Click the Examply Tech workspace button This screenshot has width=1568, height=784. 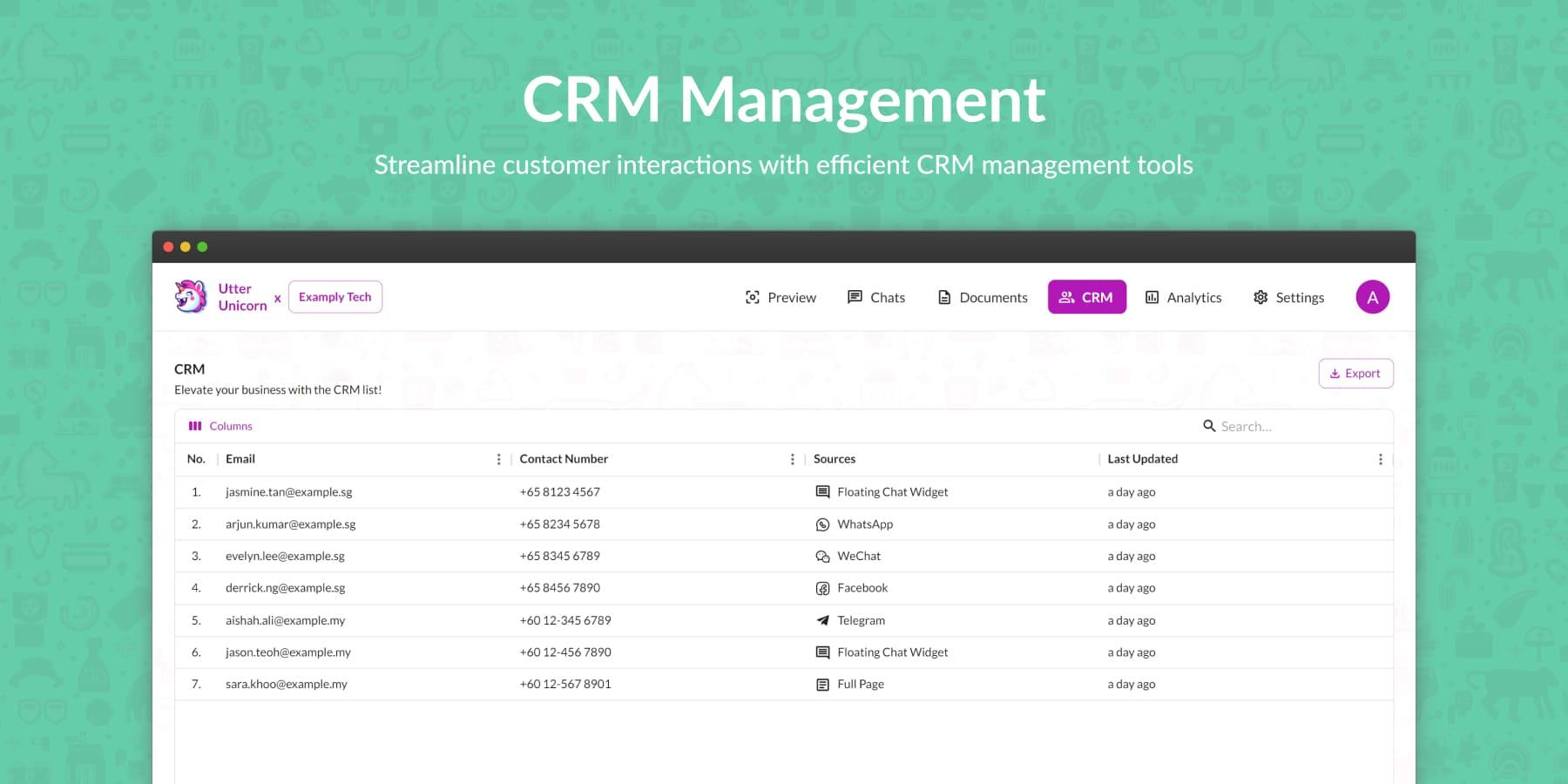tap(335, 297)
